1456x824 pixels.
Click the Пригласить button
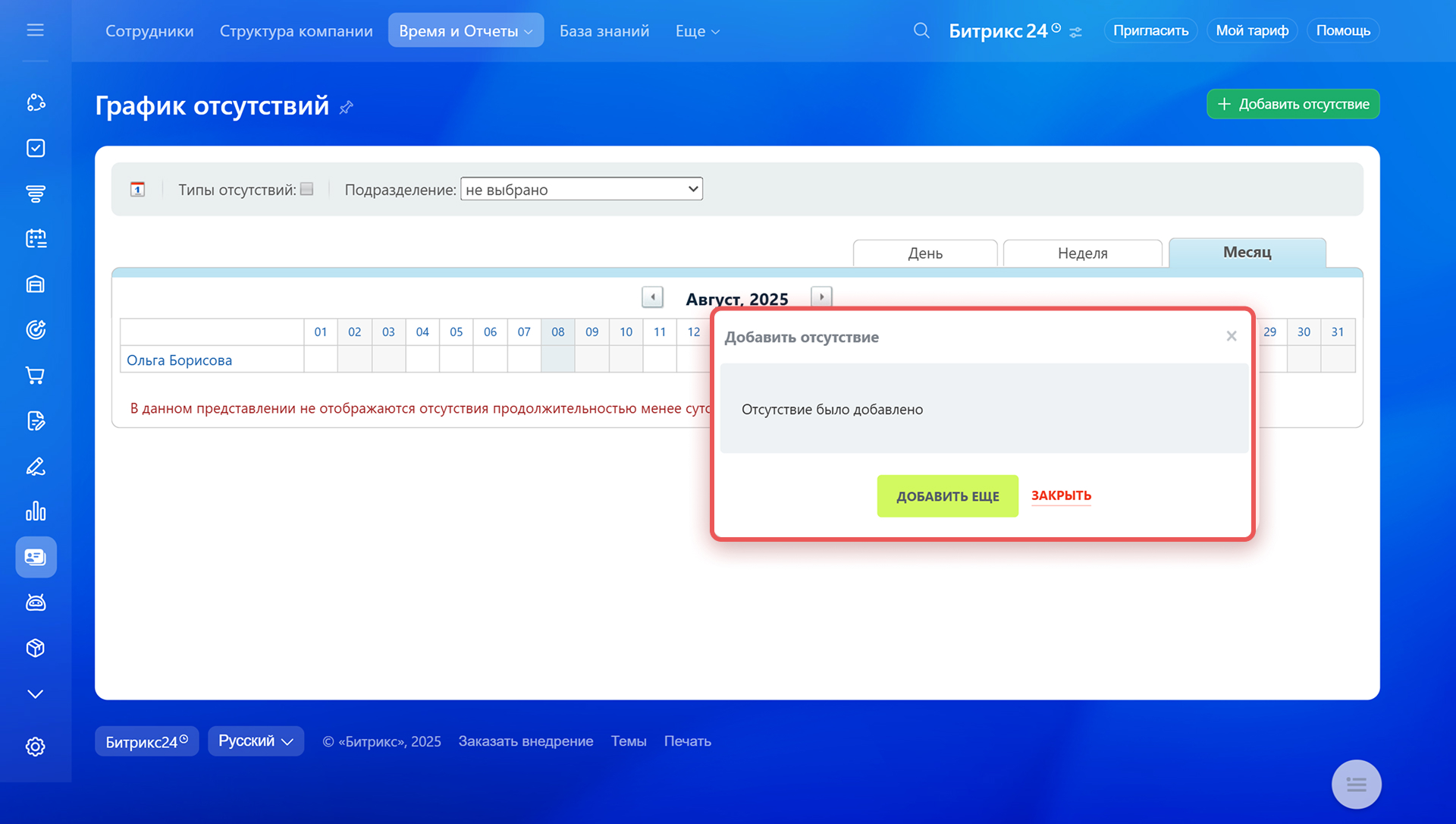coord(1150,30)
